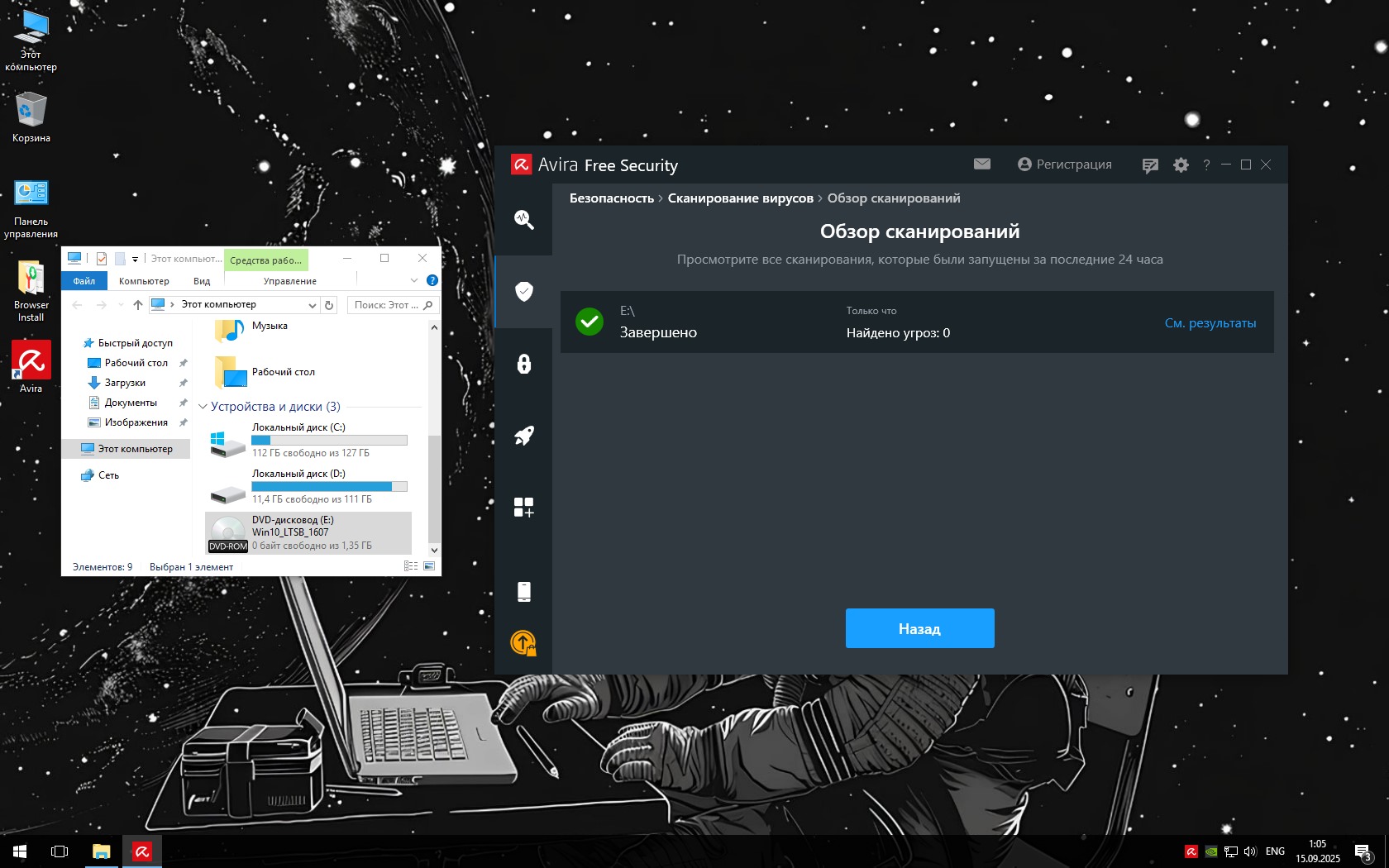Click Регистрация in the Avira title bar
Image resolution: width=1389 pixels, height=868 pixels.
[x=1065, y=165]
